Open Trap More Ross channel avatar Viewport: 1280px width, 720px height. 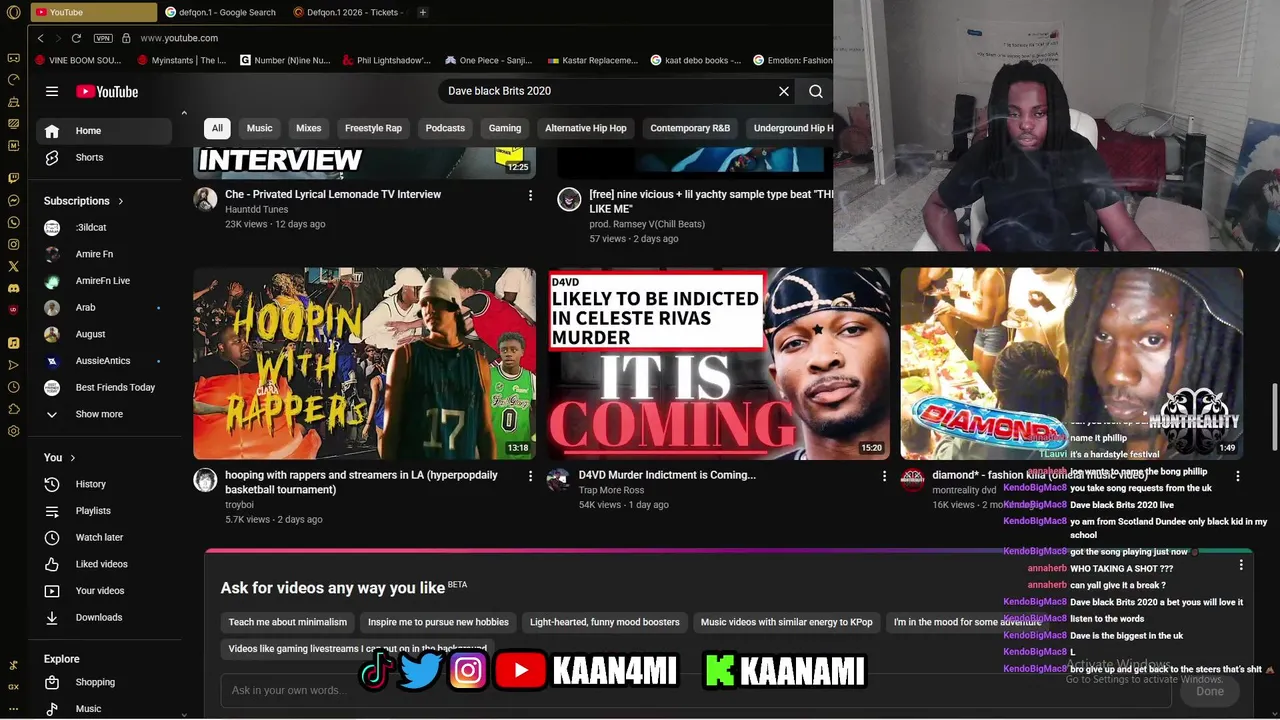(558, 480)
